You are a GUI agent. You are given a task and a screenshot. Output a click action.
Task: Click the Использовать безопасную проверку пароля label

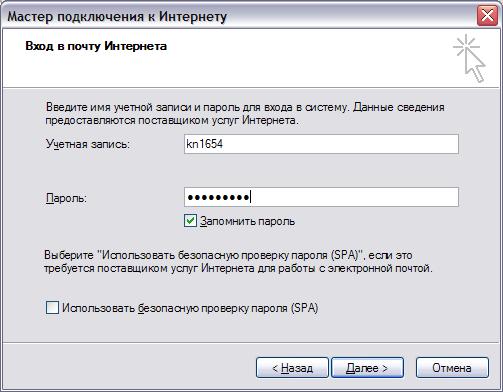[x=190, y=308]
